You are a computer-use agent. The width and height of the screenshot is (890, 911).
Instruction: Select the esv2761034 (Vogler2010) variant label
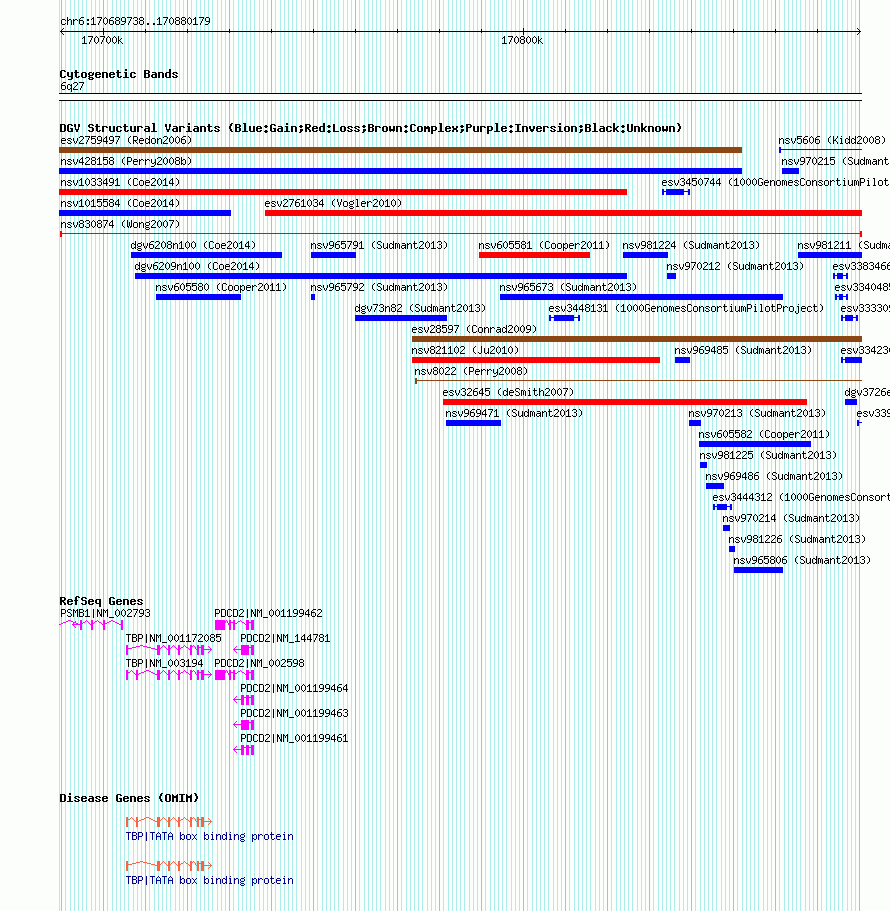333,203
